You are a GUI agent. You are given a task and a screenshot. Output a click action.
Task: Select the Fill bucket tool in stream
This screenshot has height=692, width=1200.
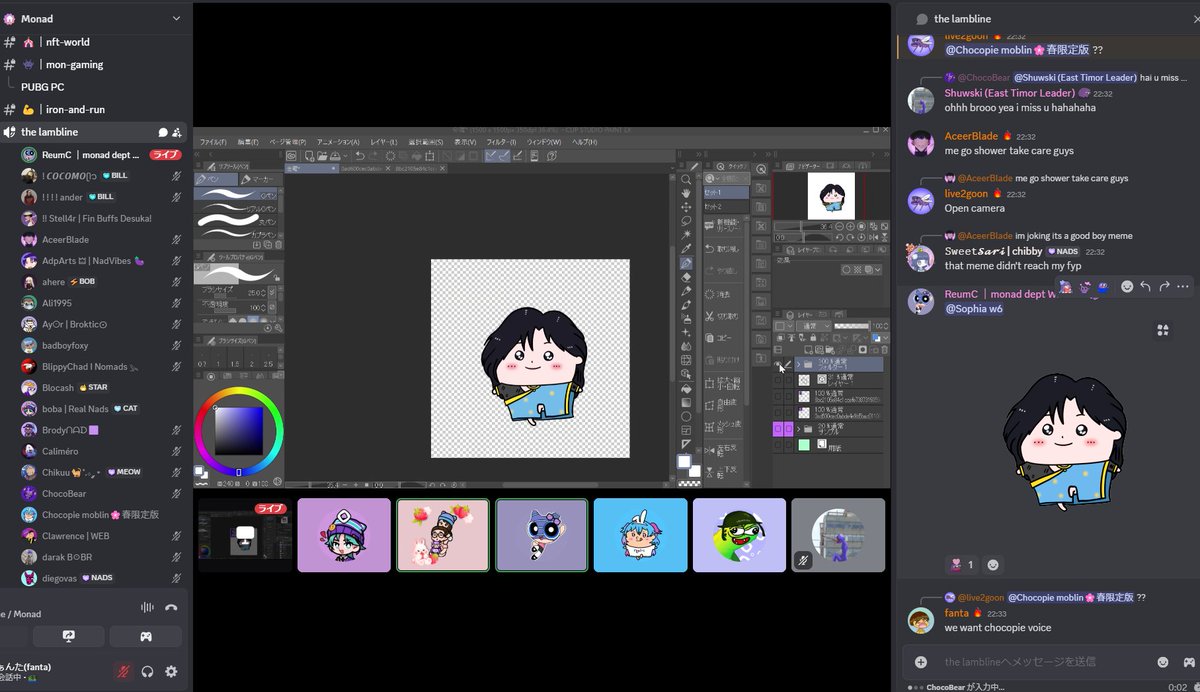686,388
